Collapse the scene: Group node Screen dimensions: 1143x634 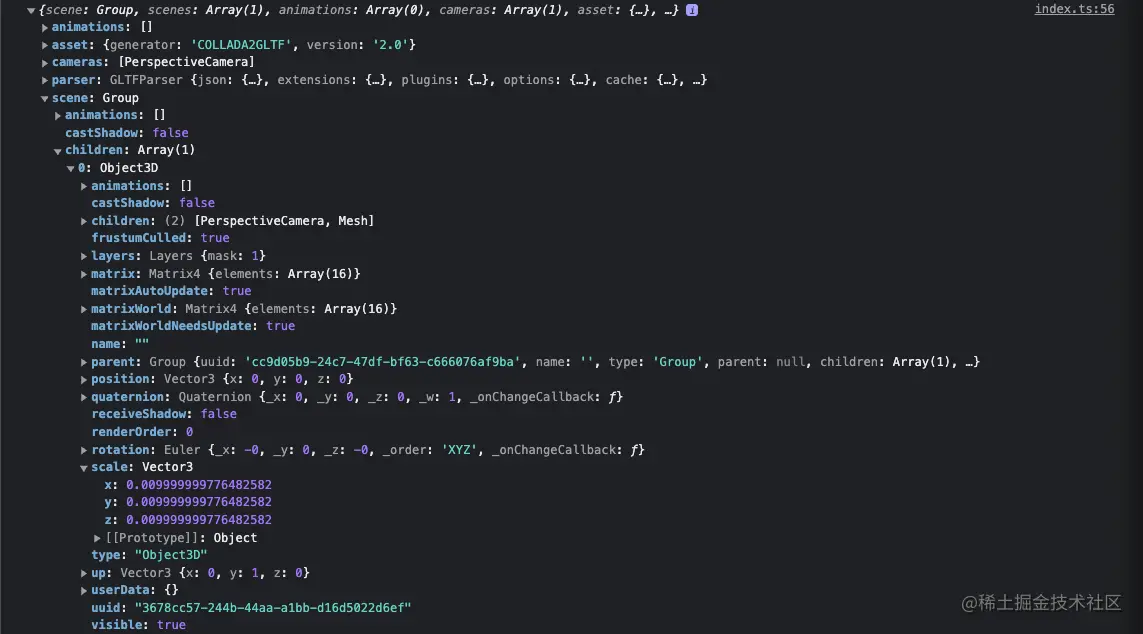(x=44, y=98)
